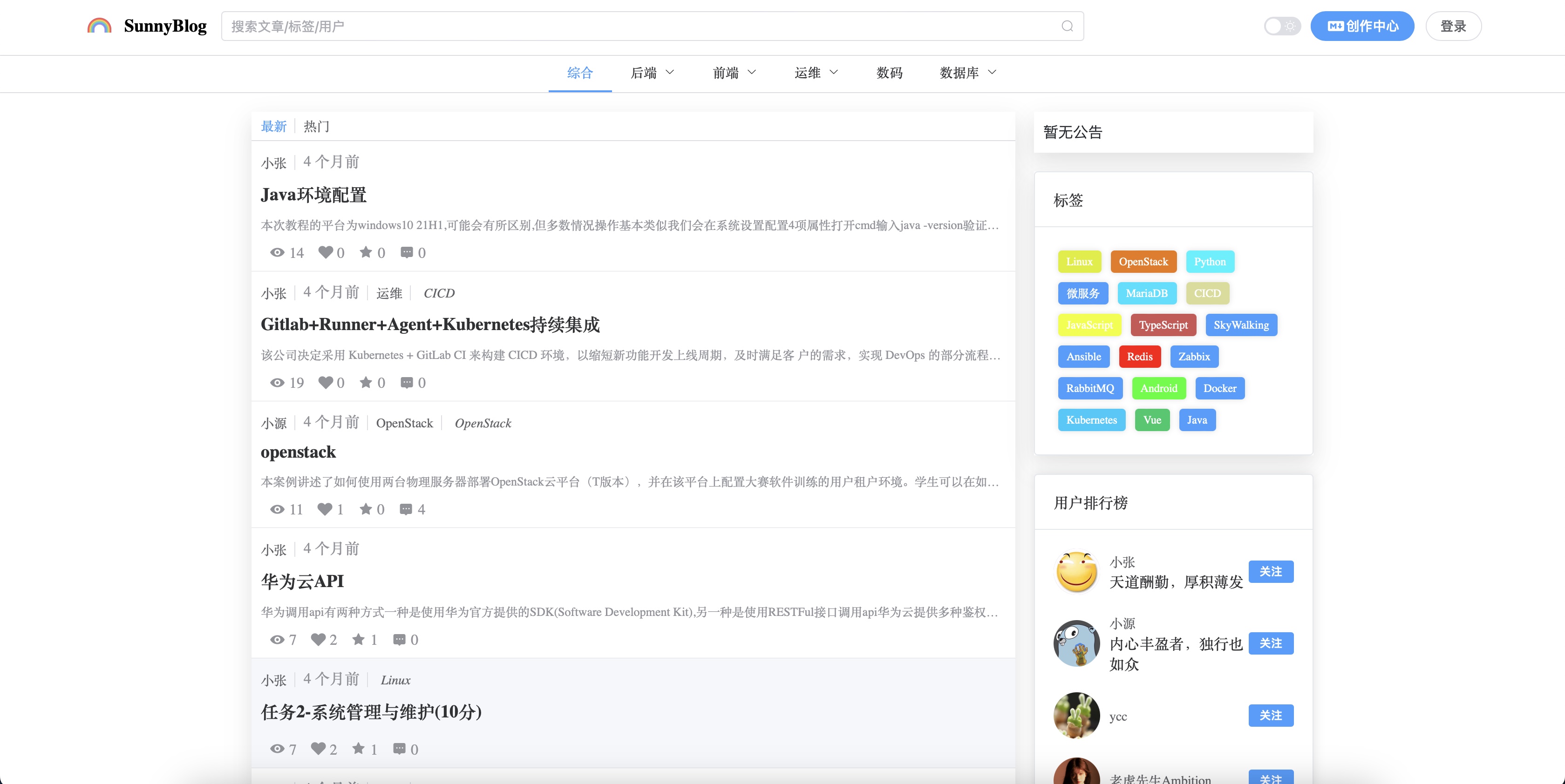Star the openstack post
1565x784 pixels.
(366, 509)
